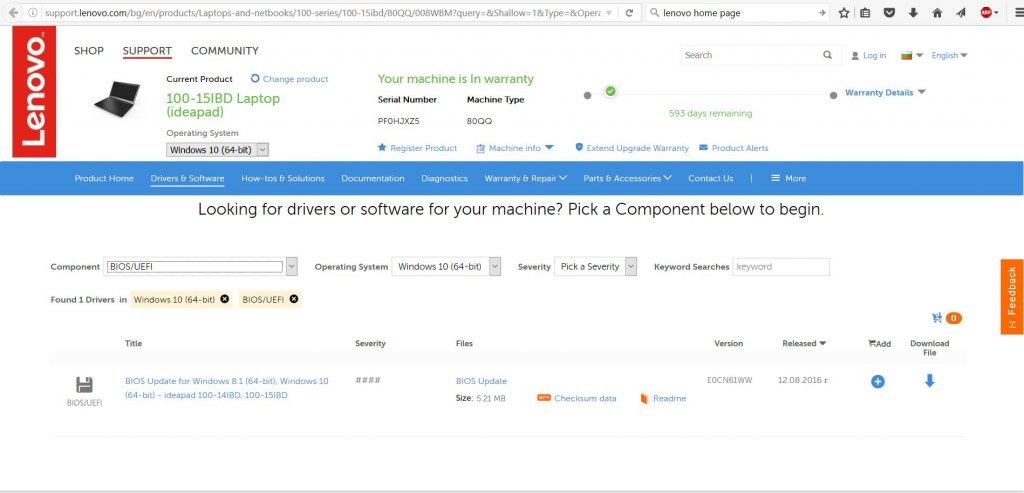Click the Lenovo logo

[34, 91]
